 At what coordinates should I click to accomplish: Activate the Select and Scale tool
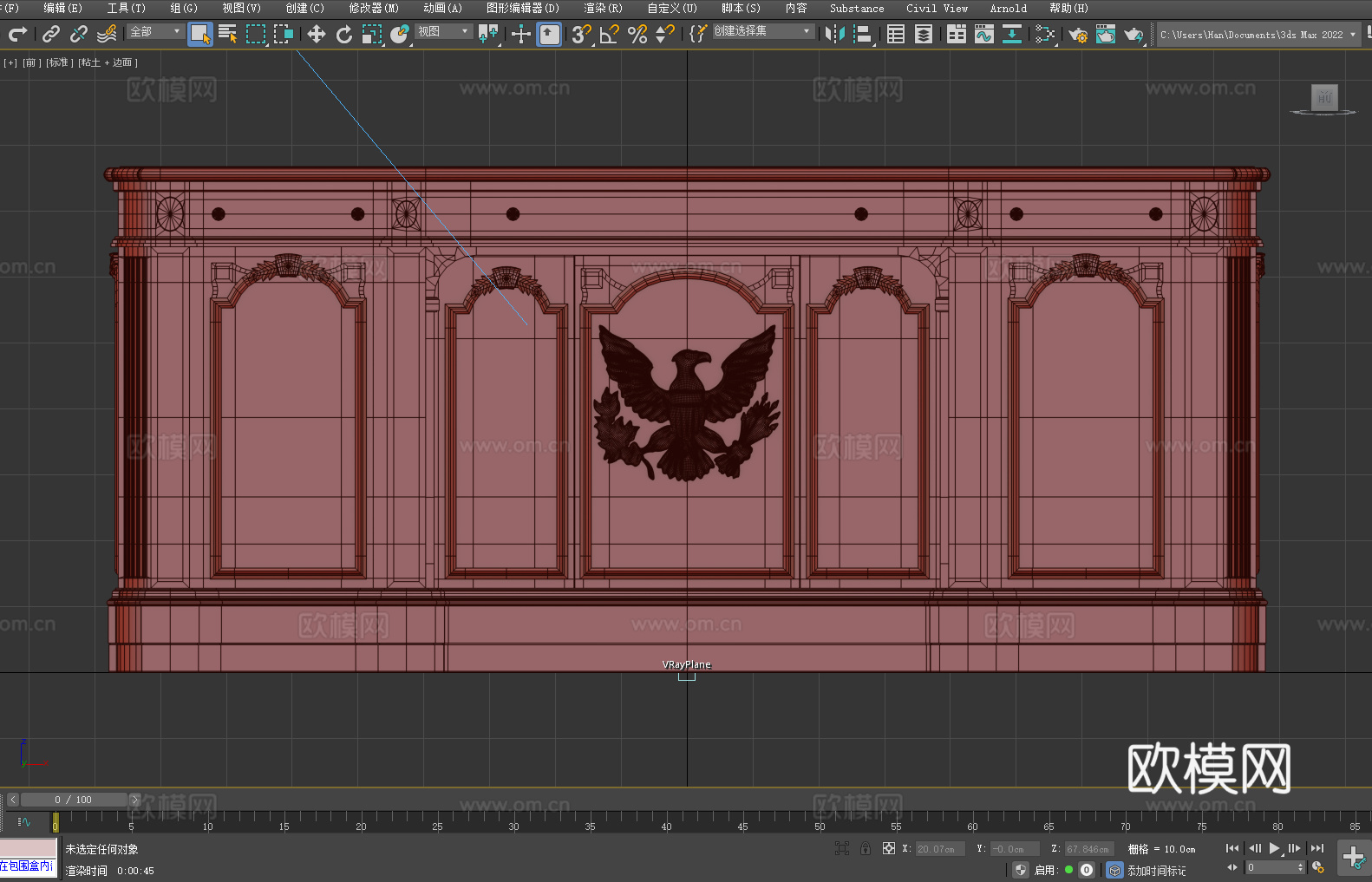[372, 34]
